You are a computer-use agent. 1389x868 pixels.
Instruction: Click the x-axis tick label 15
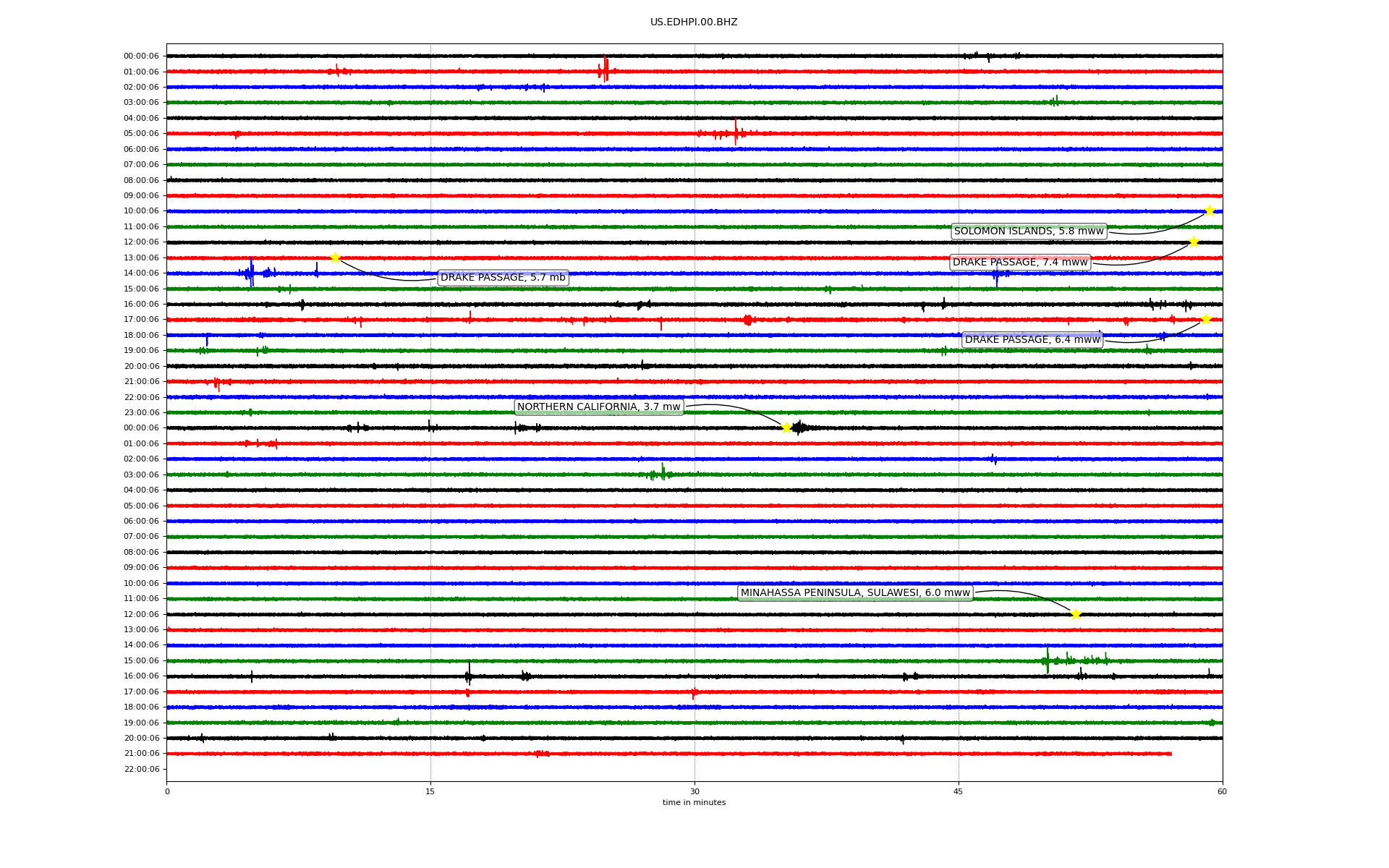coord(430,791)
